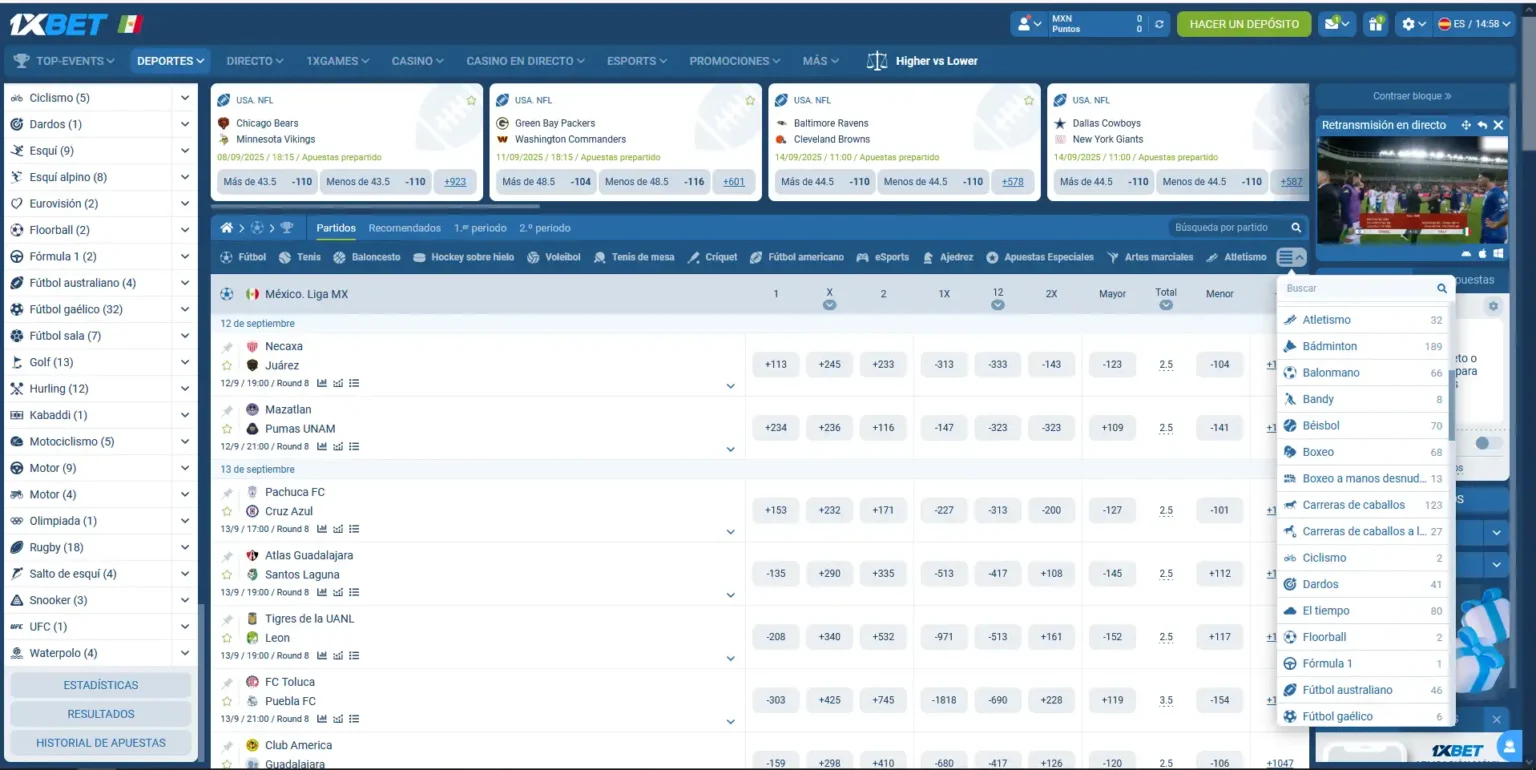Open the language ES / 14:58 dropdown
This screenshot has width=1536, height=770.
click(x=1474, y=24)
